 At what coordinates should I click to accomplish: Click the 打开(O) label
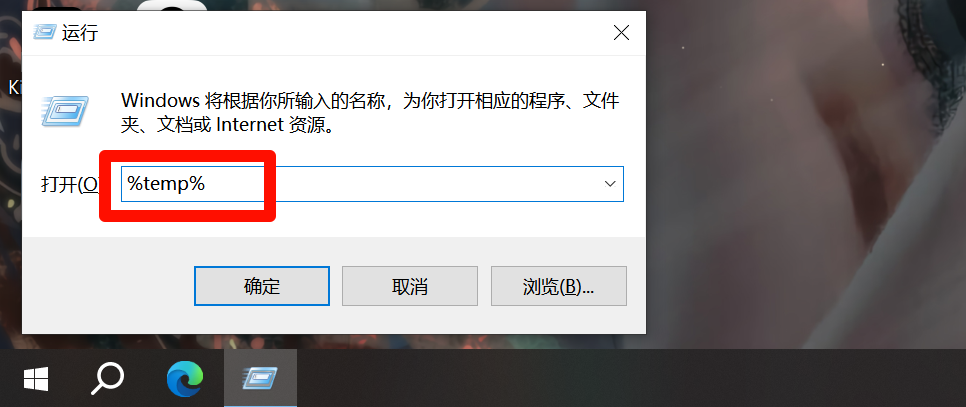coord(70,183)
